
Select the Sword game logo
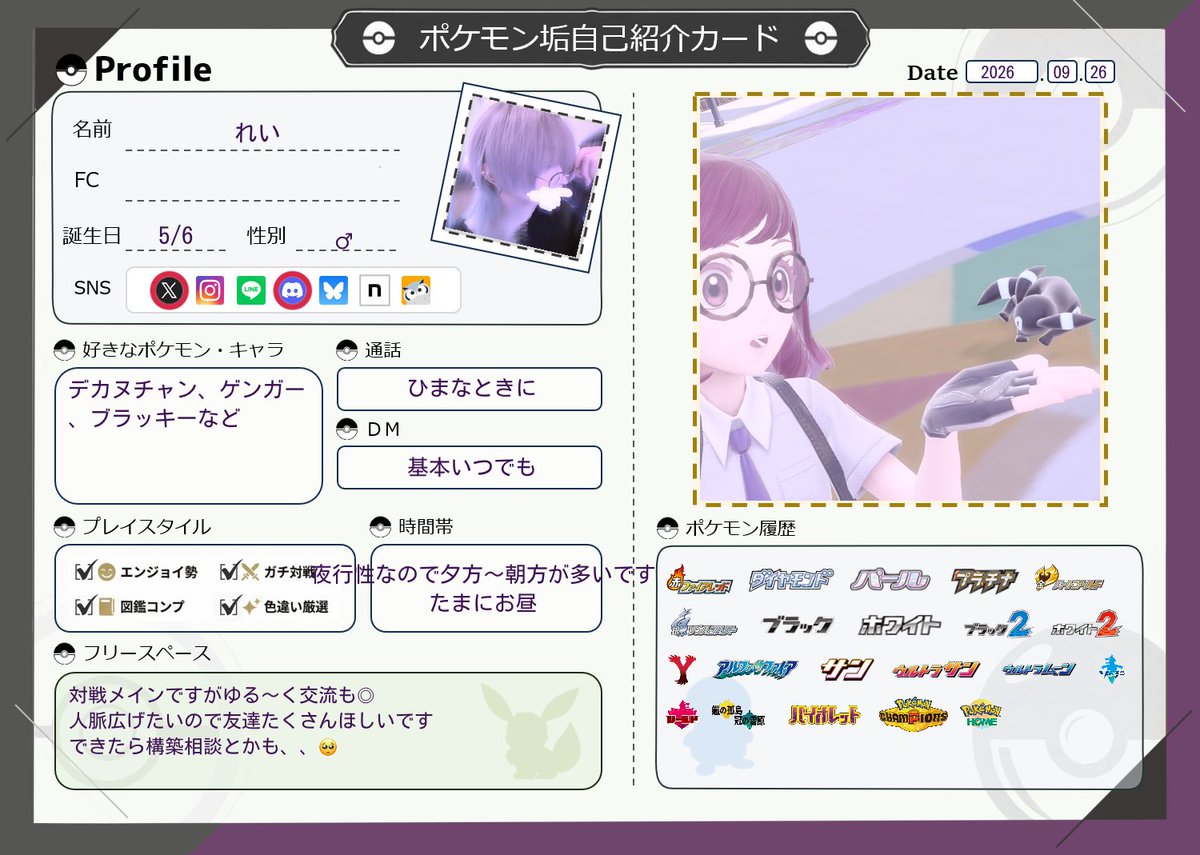(1112, 669)
